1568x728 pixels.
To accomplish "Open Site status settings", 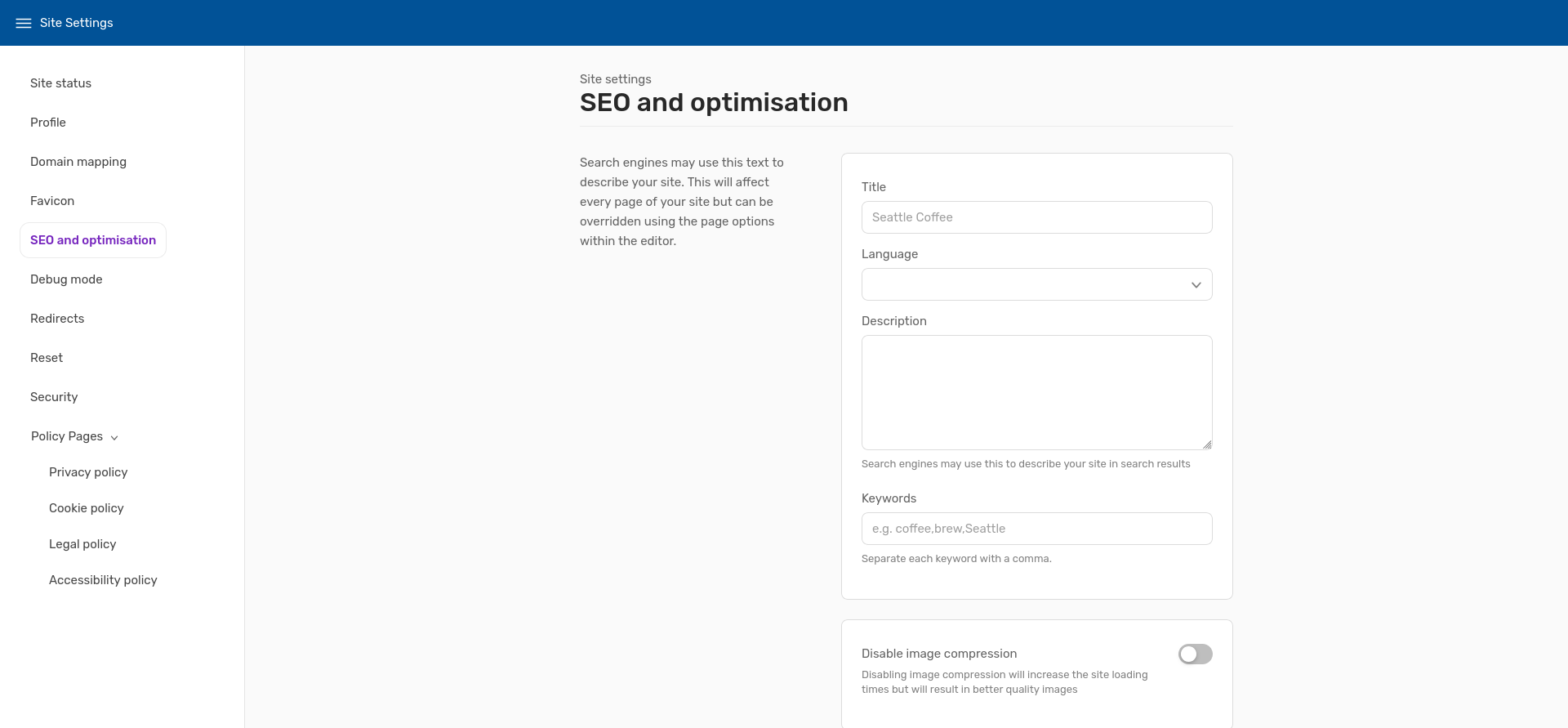I will tap(60, 83).
